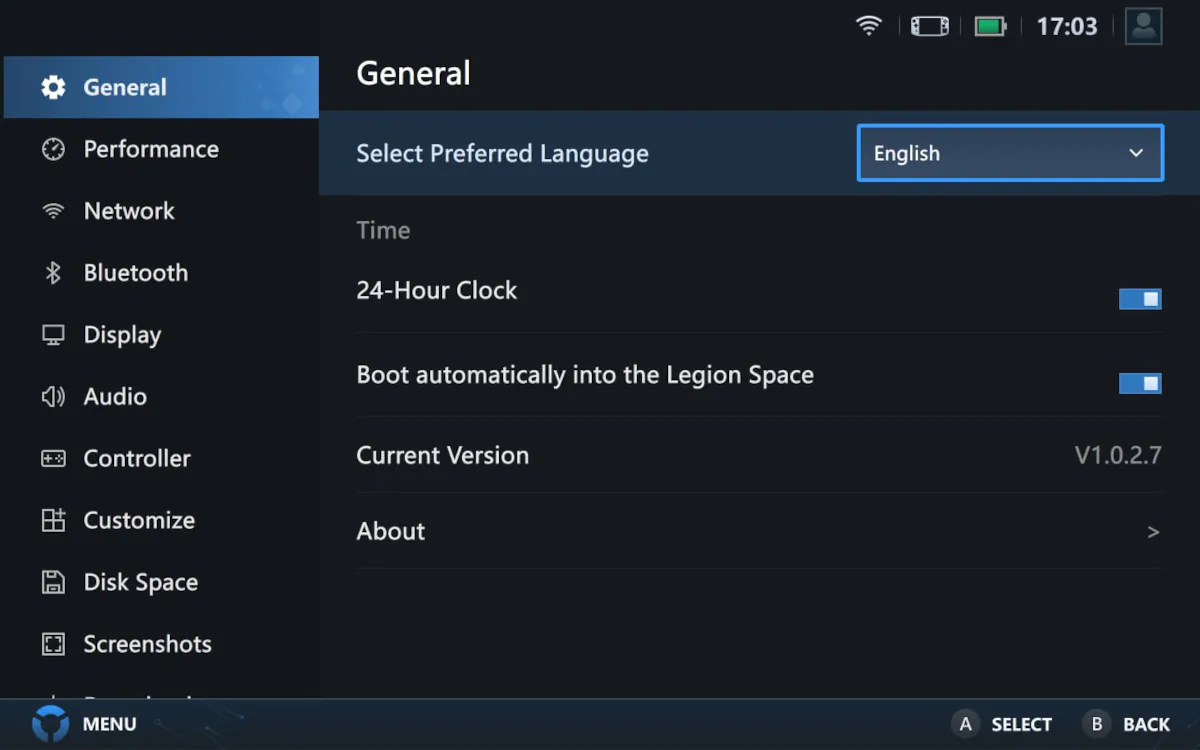The width and height of the screenshot is (1200, 750).
Task: Open Network via the sidebar Wi-Fi icon
Action: pyautogui.click(x=53, y=212)
